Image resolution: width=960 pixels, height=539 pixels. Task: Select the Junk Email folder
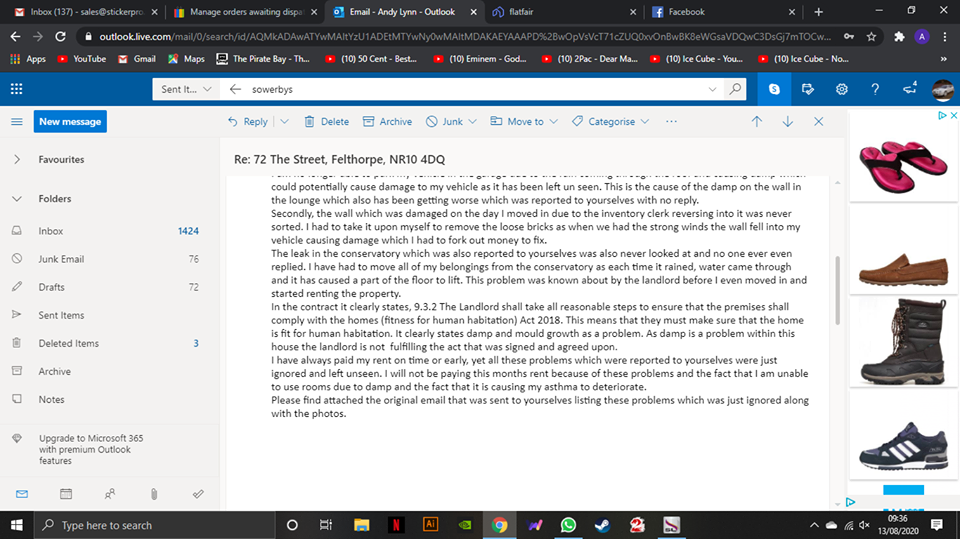click(61, 259)
